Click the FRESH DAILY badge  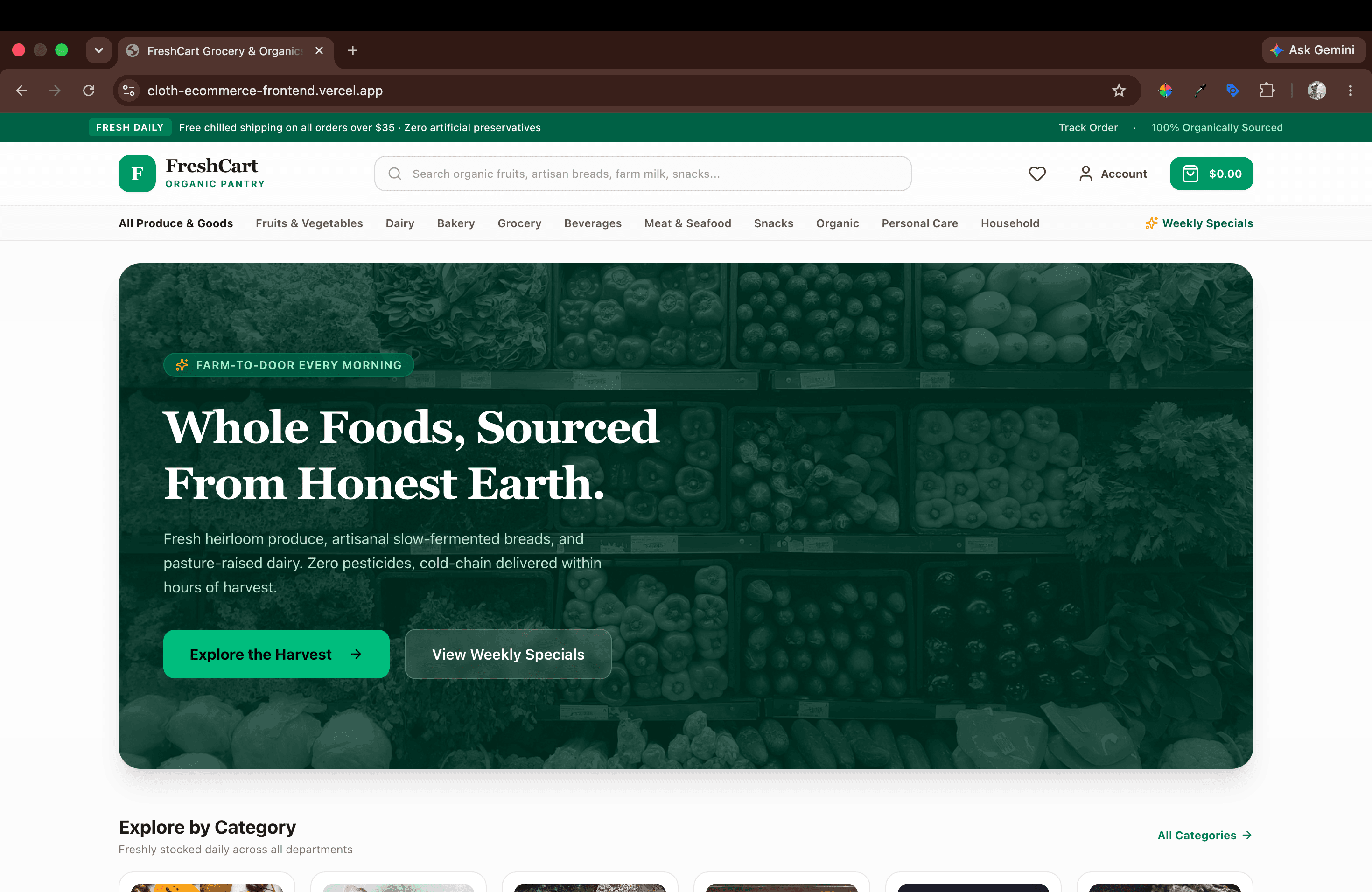pos(130,127)
